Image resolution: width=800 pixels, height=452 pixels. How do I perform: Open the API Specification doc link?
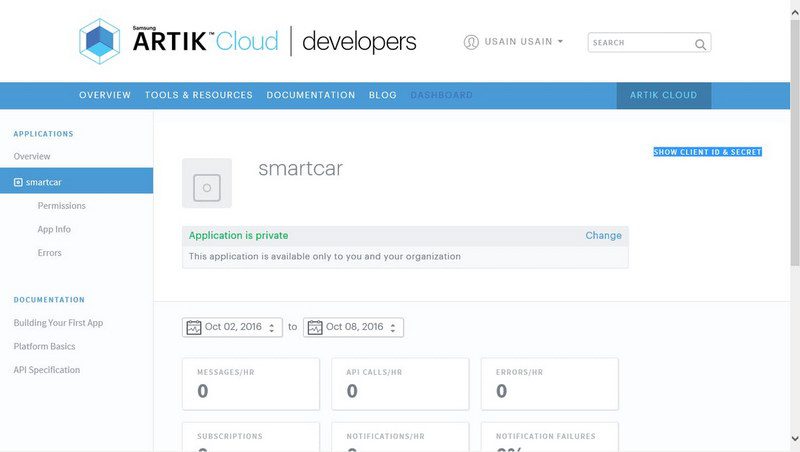coord(46,370)
